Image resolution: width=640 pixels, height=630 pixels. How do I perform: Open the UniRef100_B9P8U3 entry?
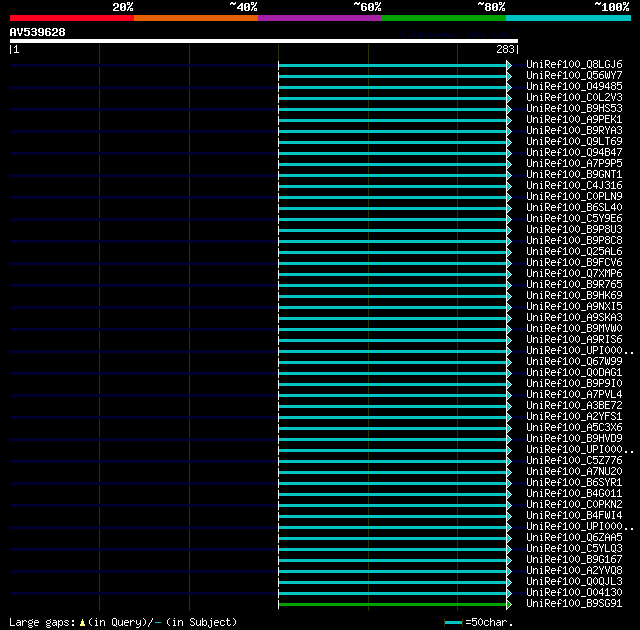pyautogui.click(x=574, y=230)
